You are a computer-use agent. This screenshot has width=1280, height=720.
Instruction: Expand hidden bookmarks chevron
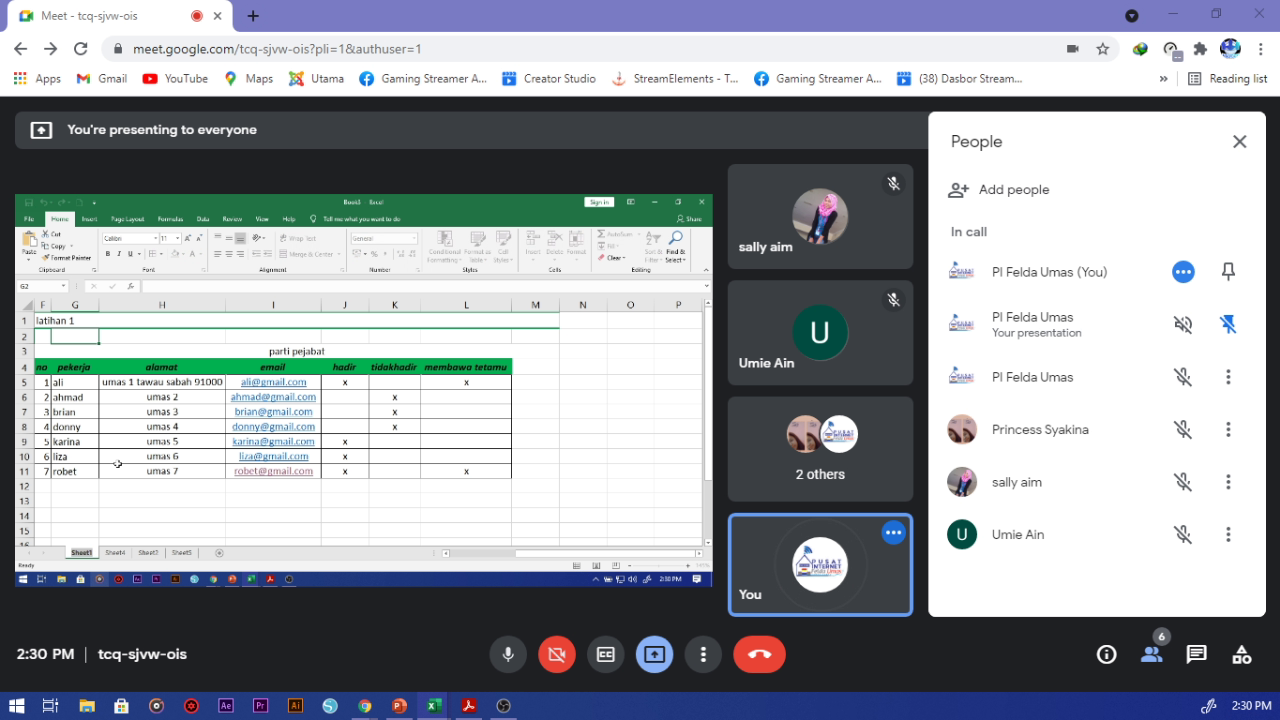click(x=1163, y=79)
